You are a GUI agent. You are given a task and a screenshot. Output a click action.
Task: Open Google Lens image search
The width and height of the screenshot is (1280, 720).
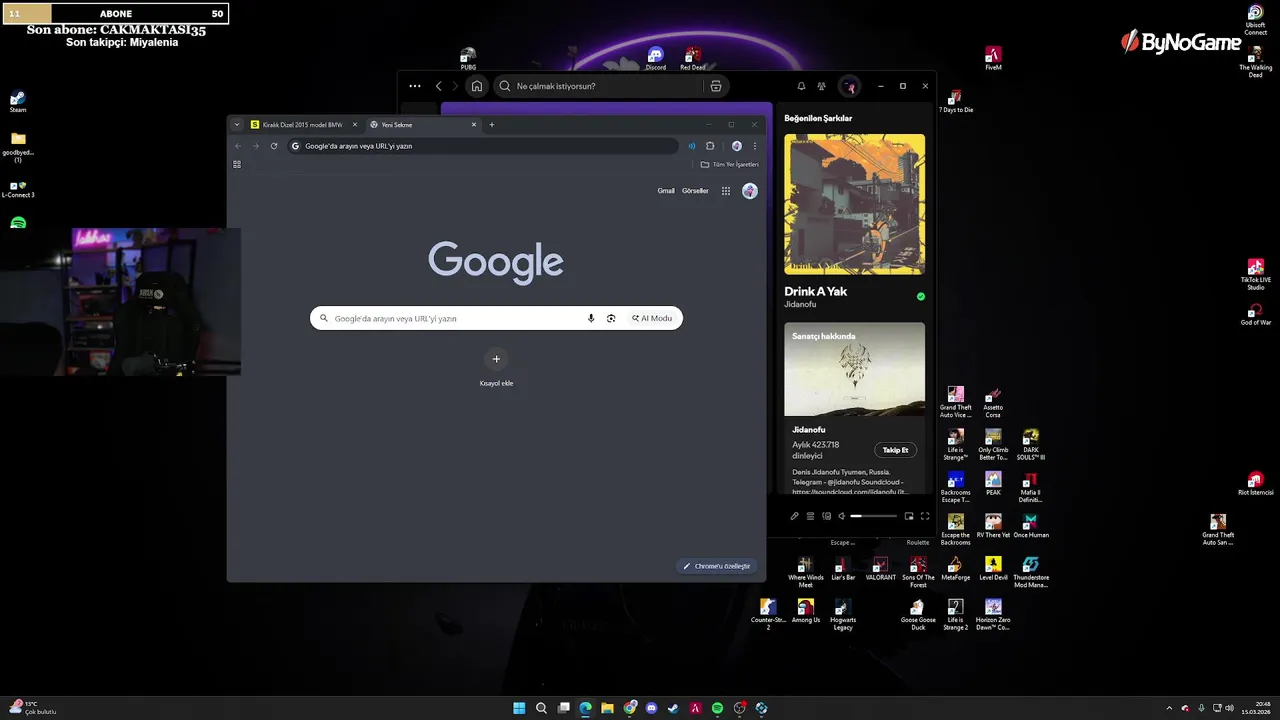click(x=611, y=318)
